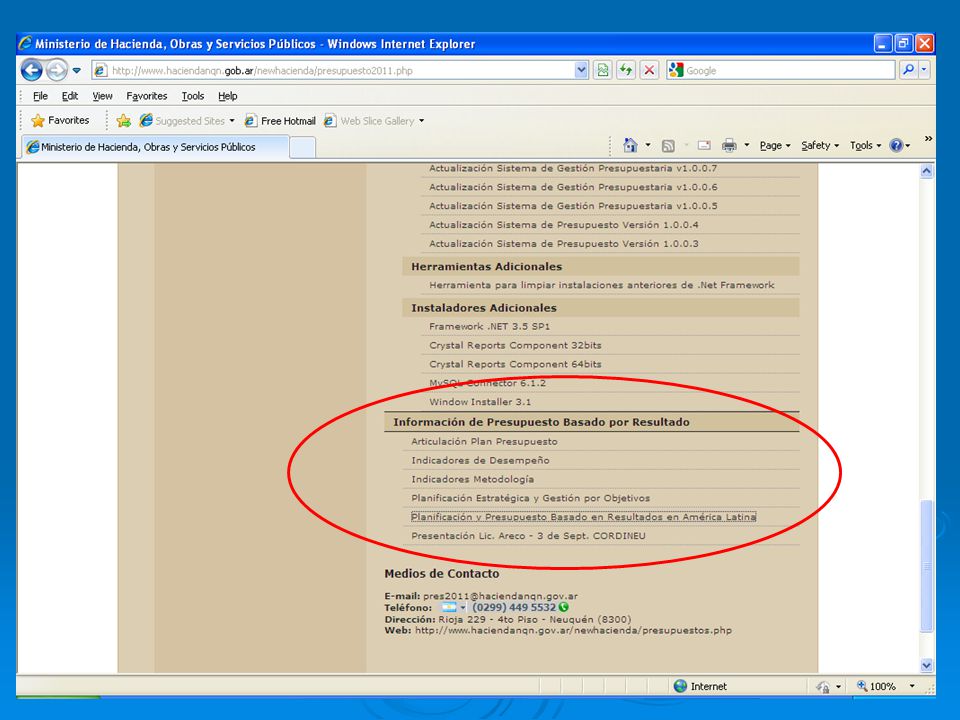Expand Web Slice Gallery dropdown arrow
Screen dimensions: 960x720
(421, 121)
